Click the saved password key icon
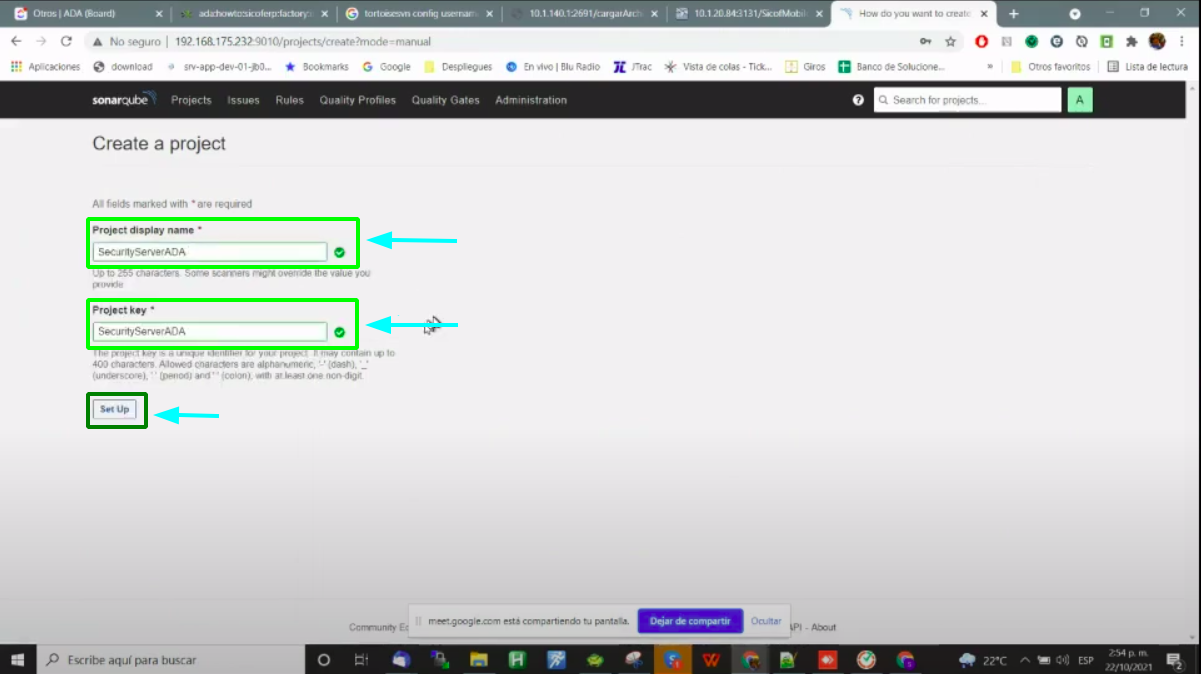 click(x=925, y=42)
